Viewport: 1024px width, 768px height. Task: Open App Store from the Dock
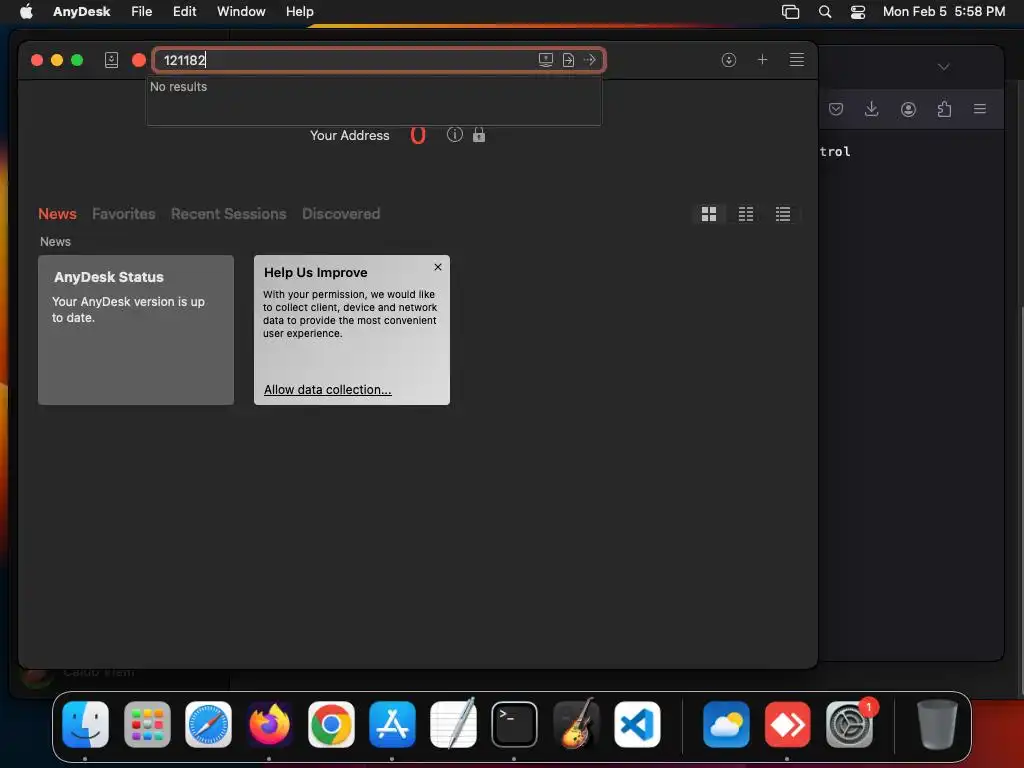[x=392, y=724]
